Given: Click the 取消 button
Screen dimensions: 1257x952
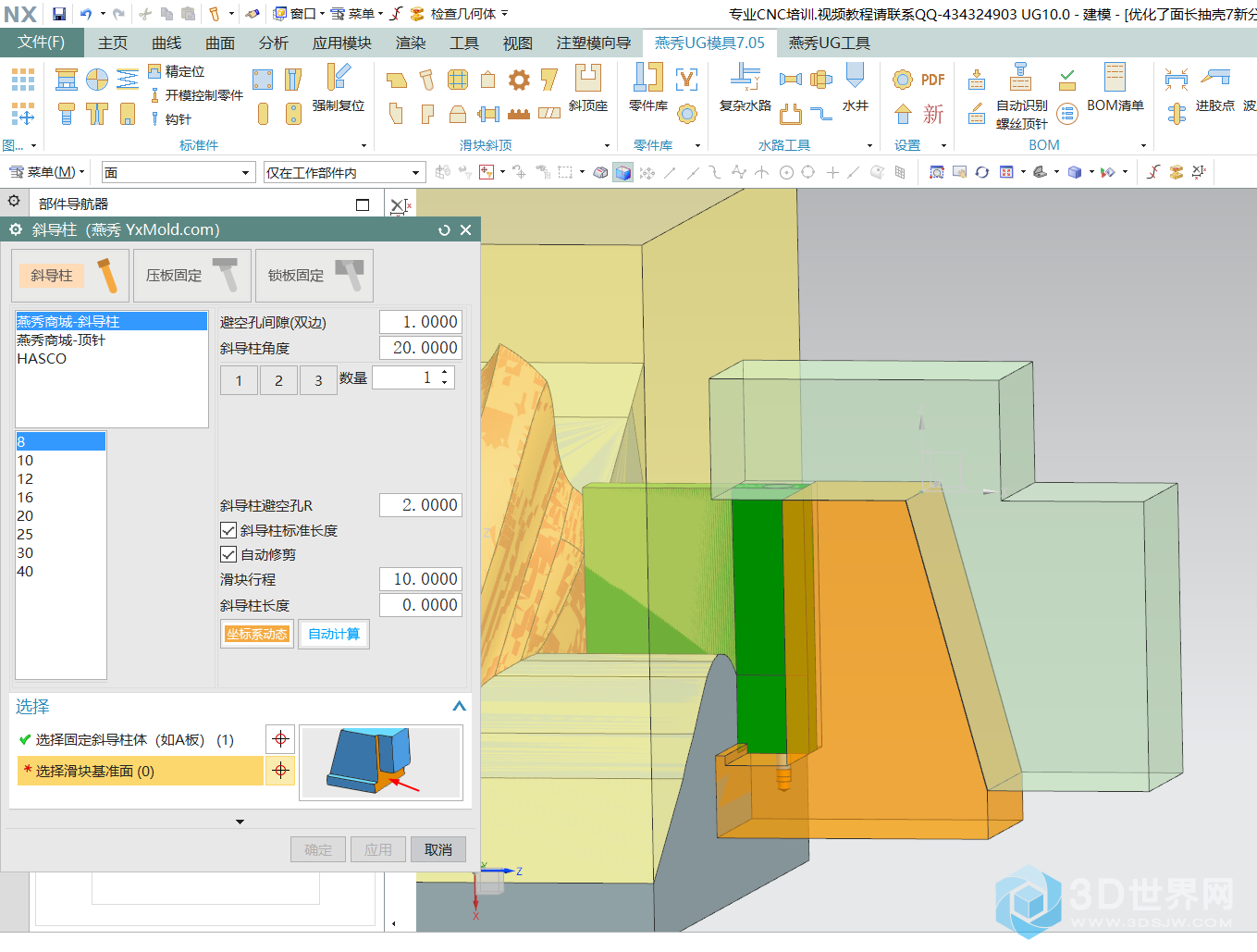Looking at the screenshot, I should [438, 849].
